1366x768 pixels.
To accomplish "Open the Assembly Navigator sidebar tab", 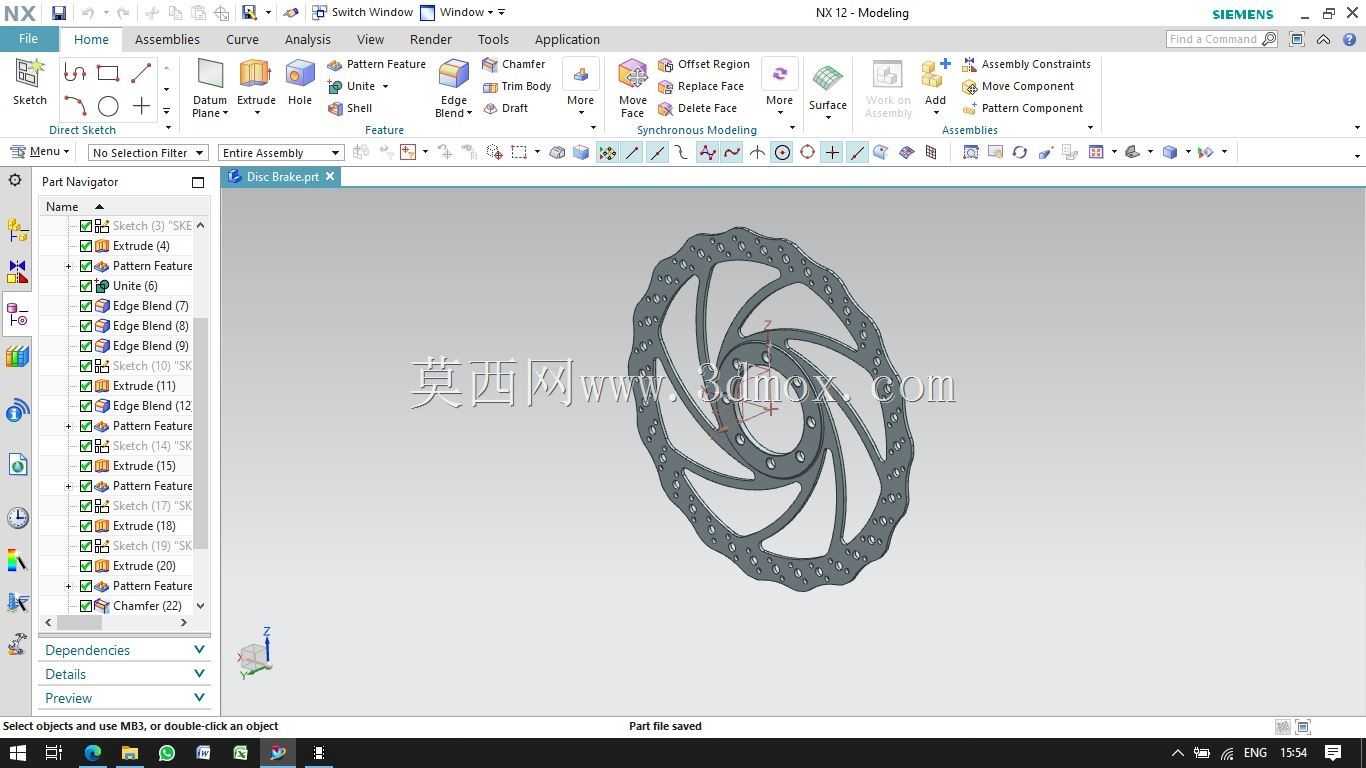I will (x=17, y=230).
